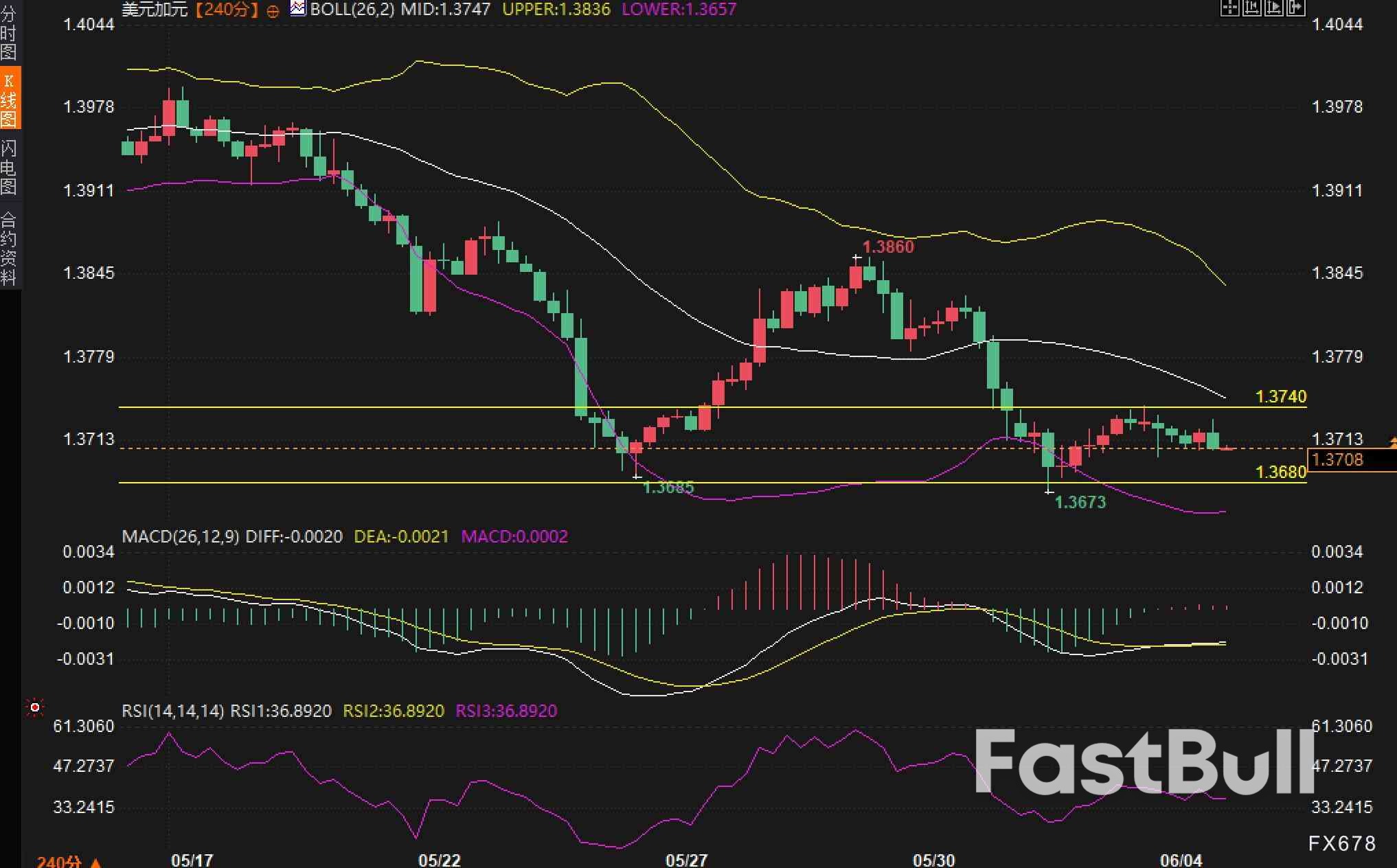This screenshot has width=1397, height=868.
Task: Click the MACD(26,12,9) indicator label
Action: (181, 536)
